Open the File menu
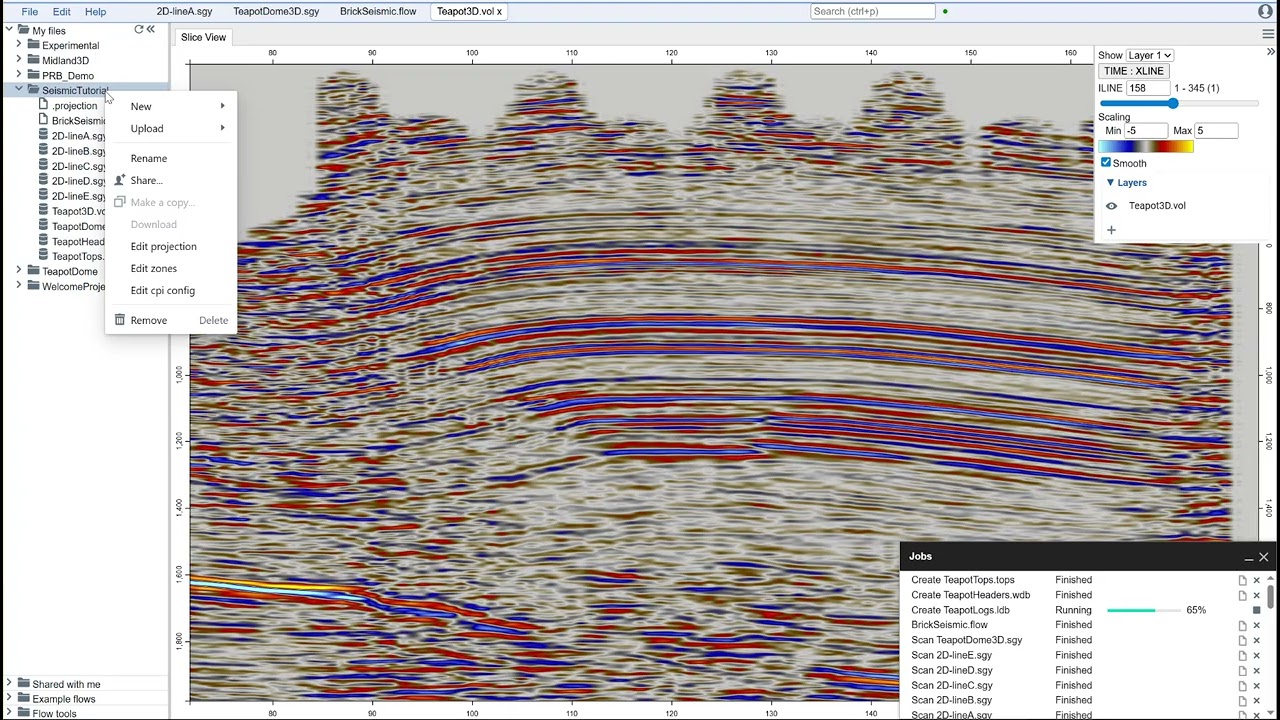1280x720 pixels. coord(30,12)
